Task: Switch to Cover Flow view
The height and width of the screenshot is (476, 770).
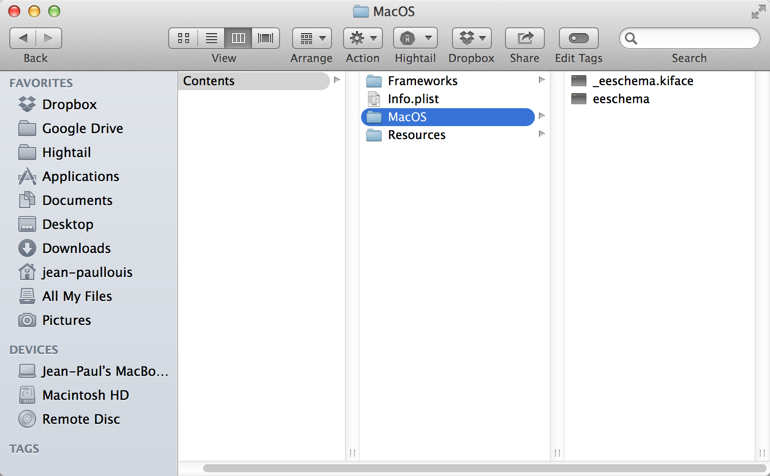Action: click(x=266, y=38)
